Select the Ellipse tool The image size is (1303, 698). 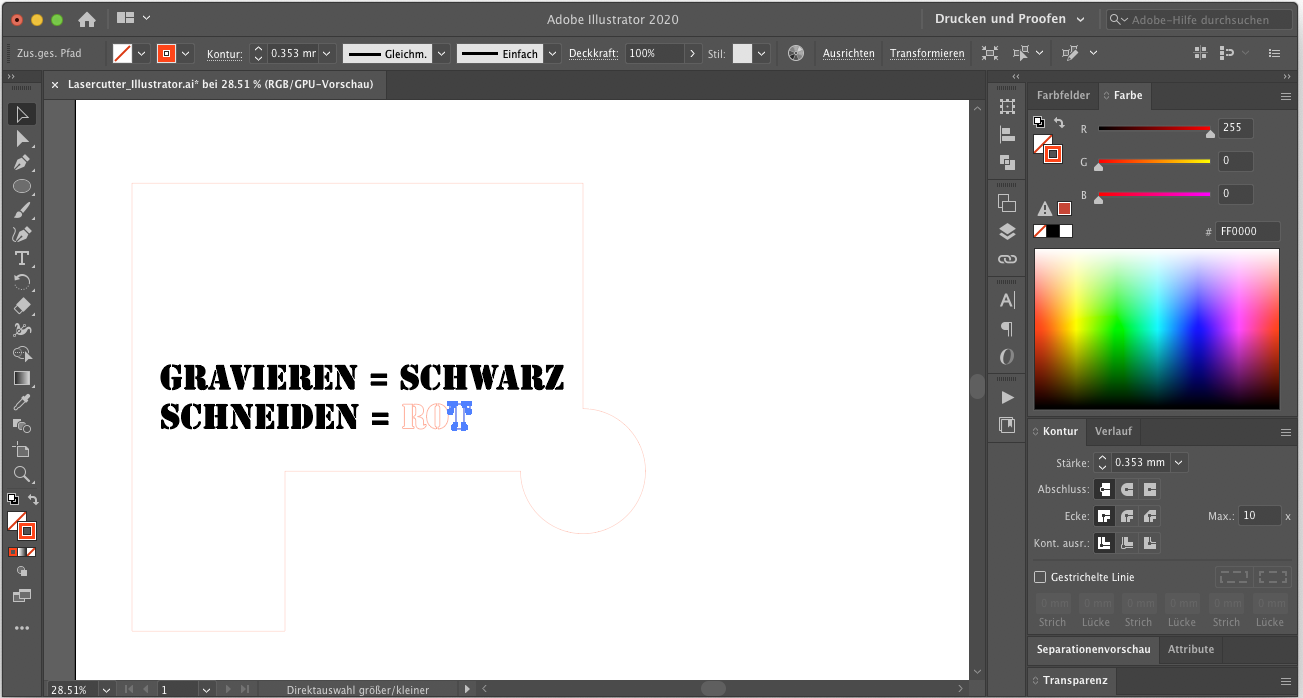click(x=22, y=186)
